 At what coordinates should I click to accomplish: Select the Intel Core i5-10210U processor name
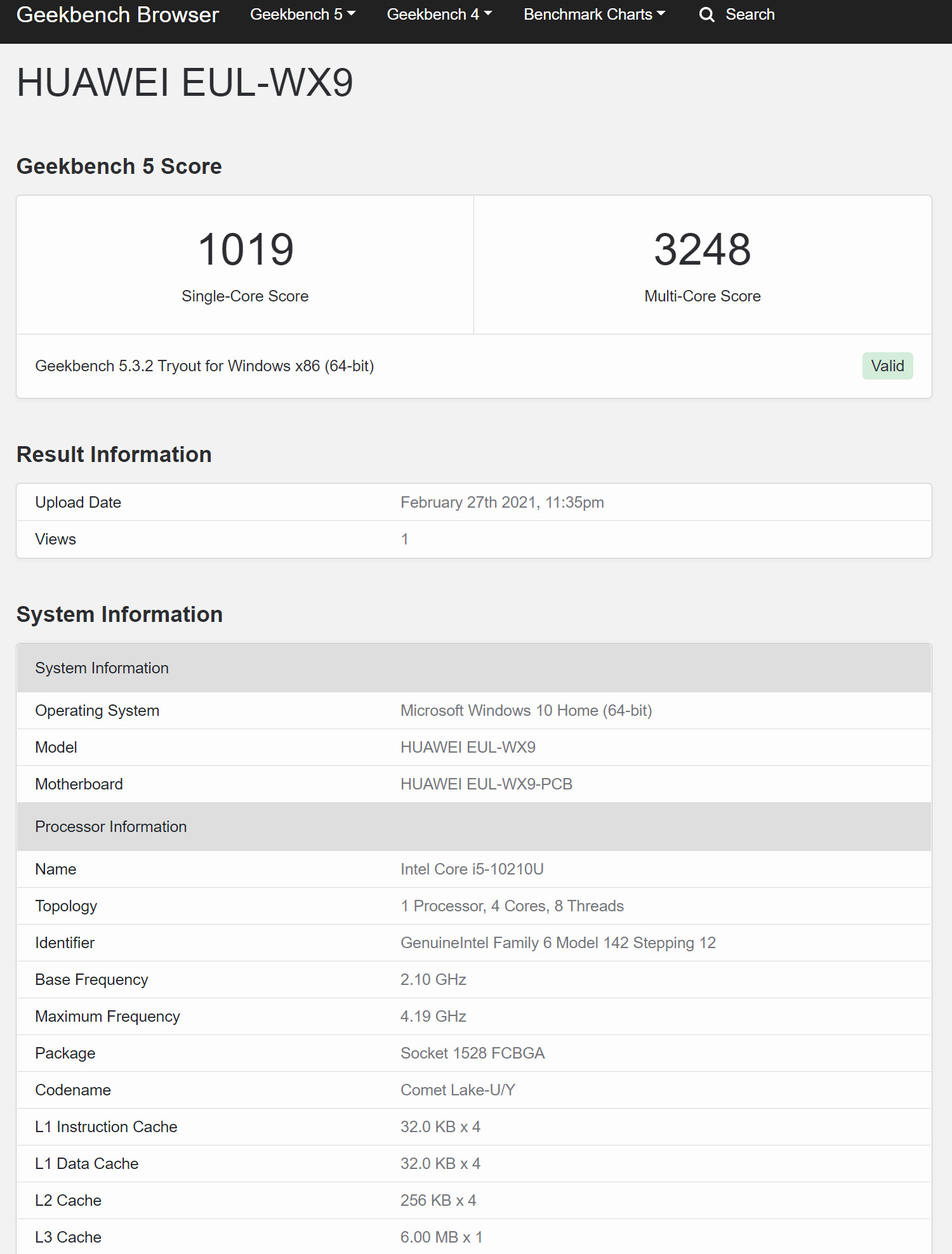(472, 869)
